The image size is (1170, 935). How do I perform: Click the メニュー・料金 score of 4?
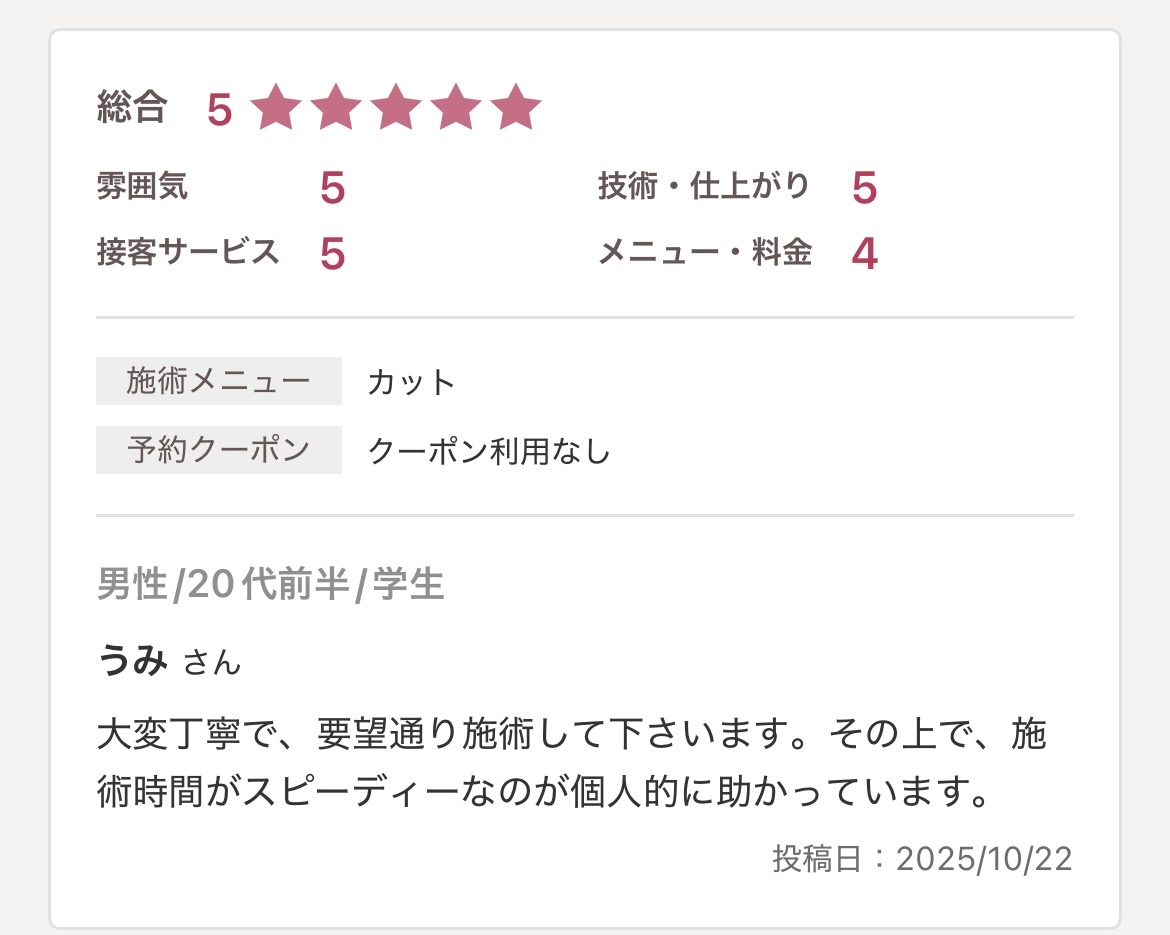coord(864,254)
